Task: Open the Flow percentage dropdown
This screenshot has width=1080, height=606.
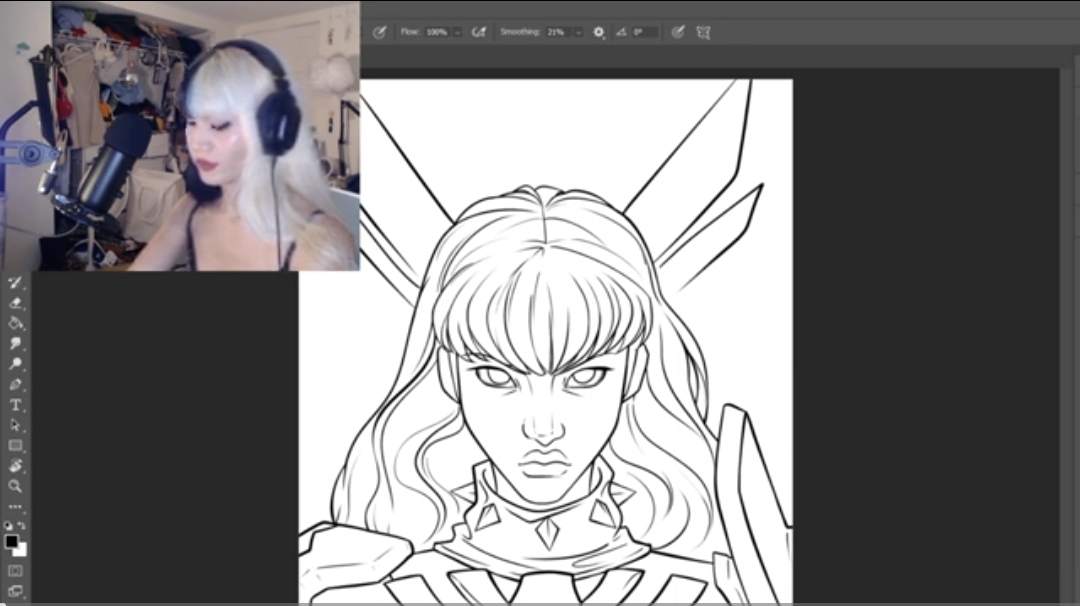Action: coord(458,32)
